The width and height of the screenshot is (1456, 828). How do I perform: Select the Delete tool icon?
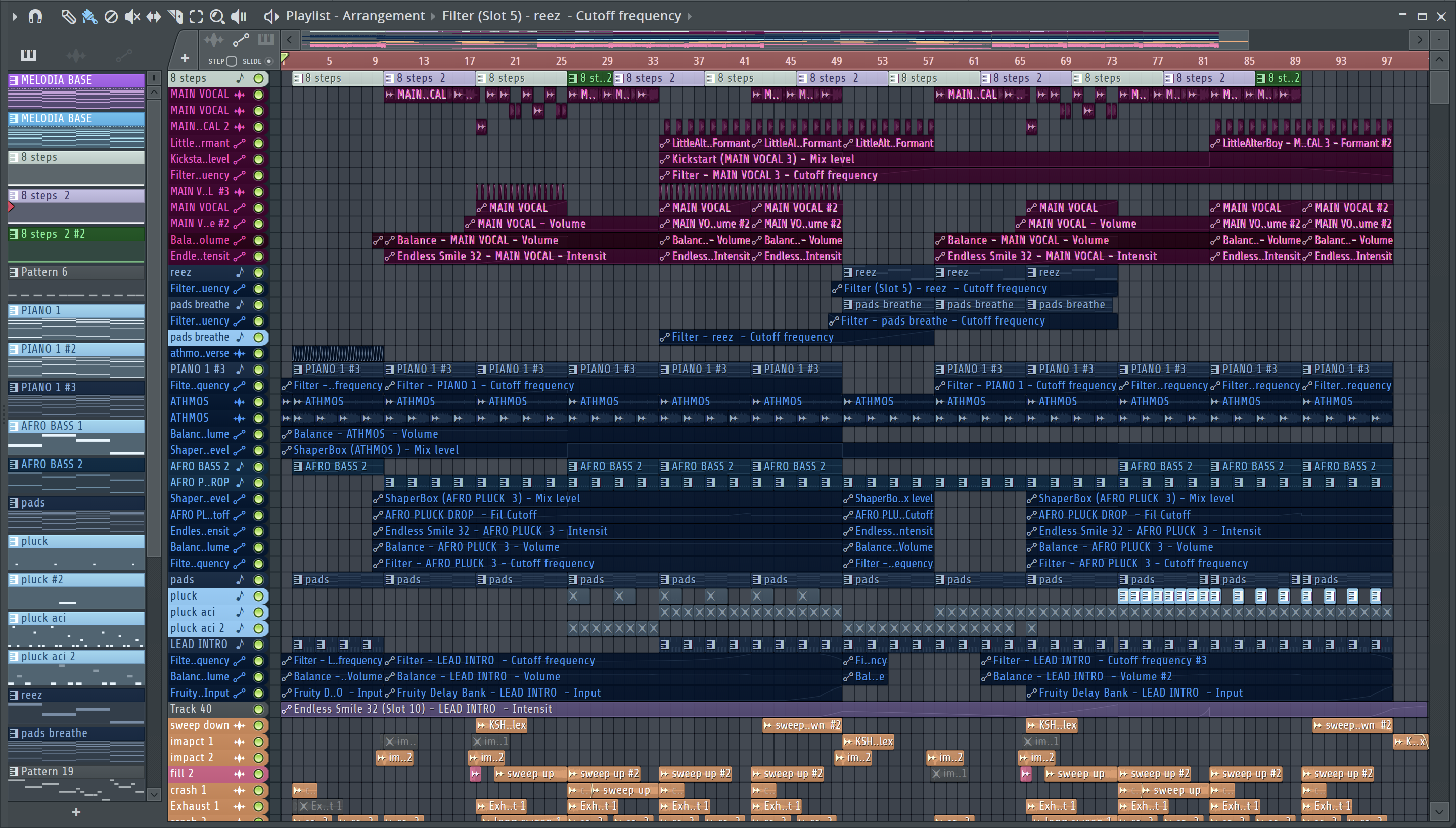click(111, 17)
